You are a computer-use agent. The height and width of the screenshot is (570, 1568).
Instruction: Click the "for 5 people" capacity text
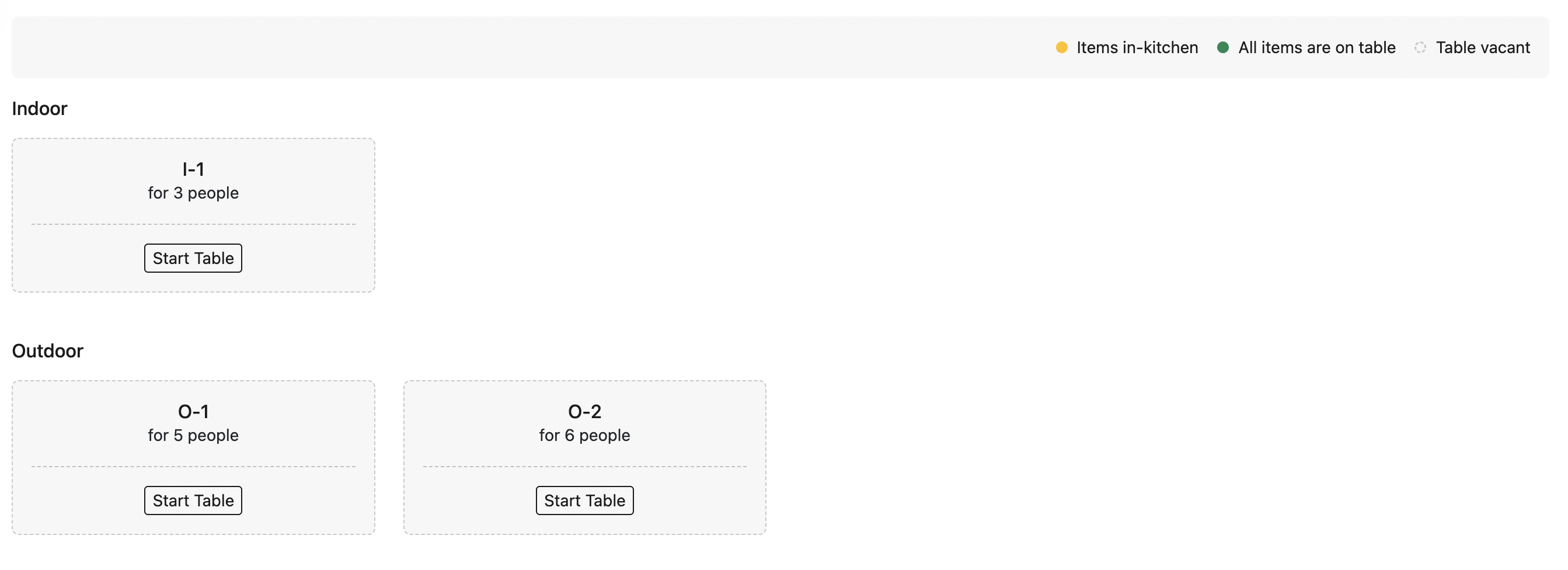[193, 436]
